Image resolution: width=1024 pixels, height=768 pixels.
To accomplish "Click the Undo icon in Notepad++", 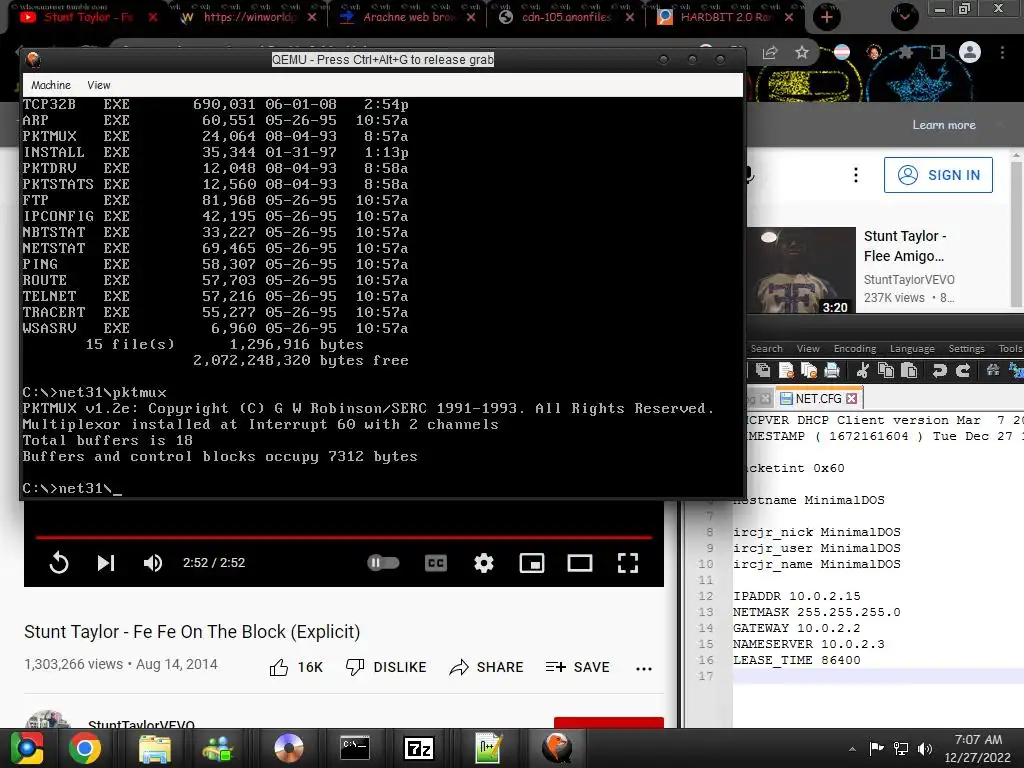I will coord(939,371).
